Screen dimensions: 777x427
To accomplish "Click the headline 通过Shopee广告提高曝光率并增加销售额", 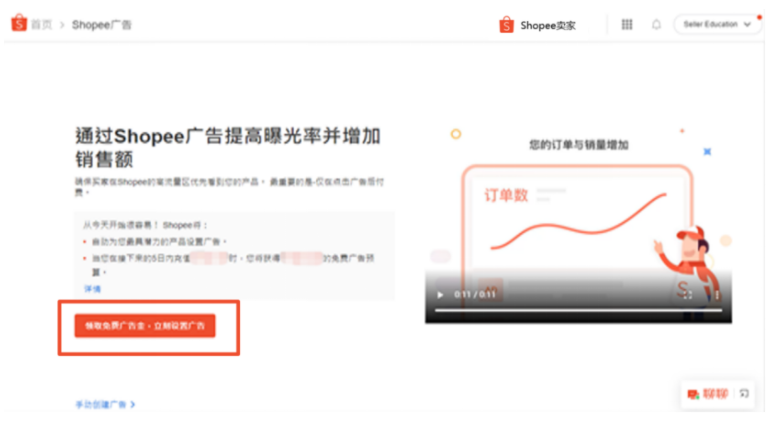I will (x=228, y=148).
